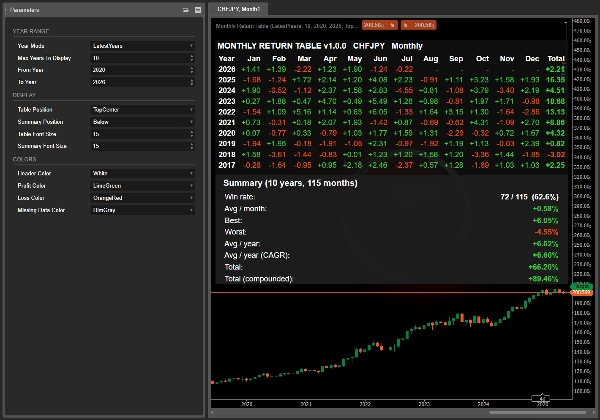Viewport: 600px width, 420px height.
Task: Click the From Year value field
Action: click(140, 70)
